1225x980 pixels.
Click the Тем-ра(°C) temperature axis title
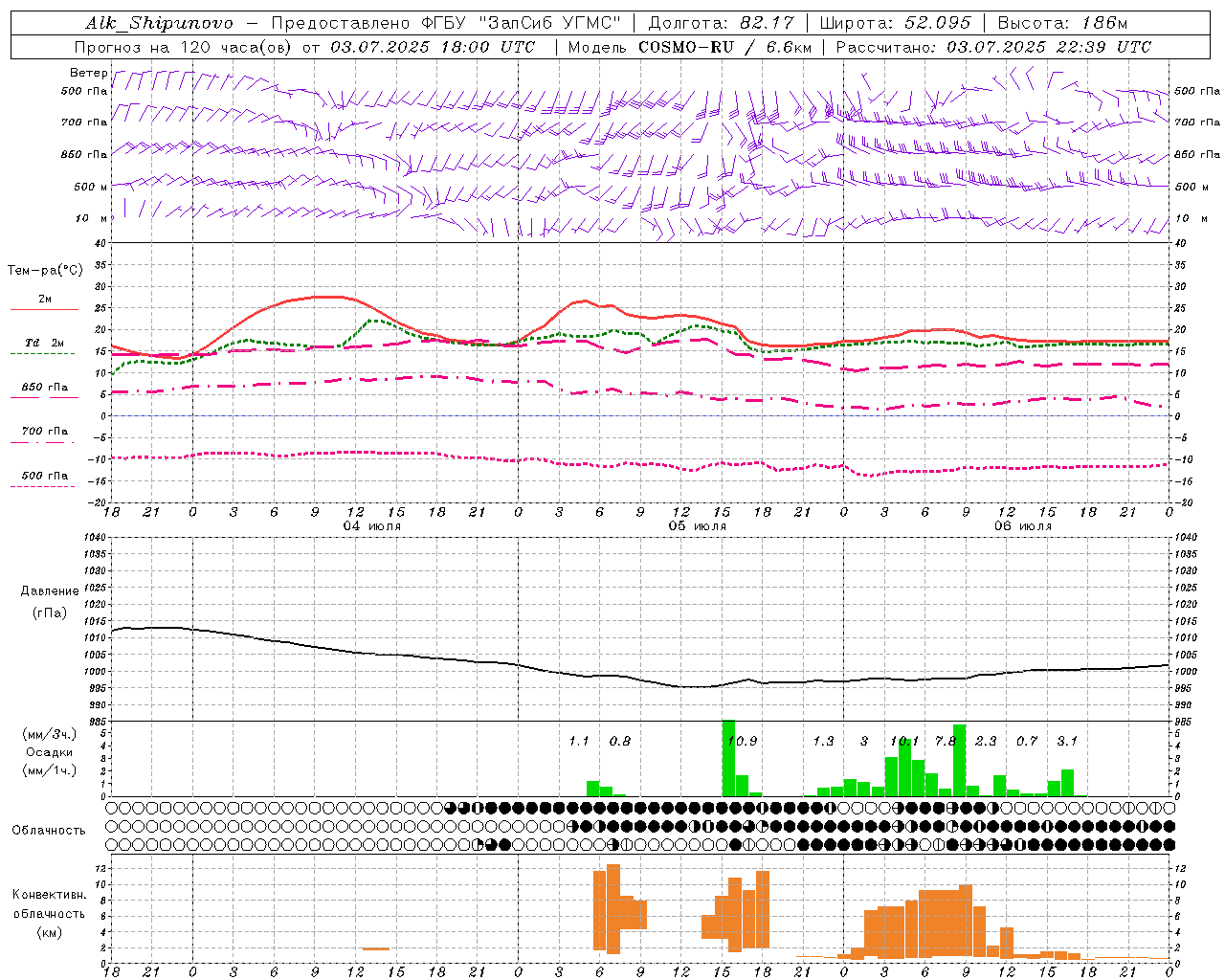45,271
